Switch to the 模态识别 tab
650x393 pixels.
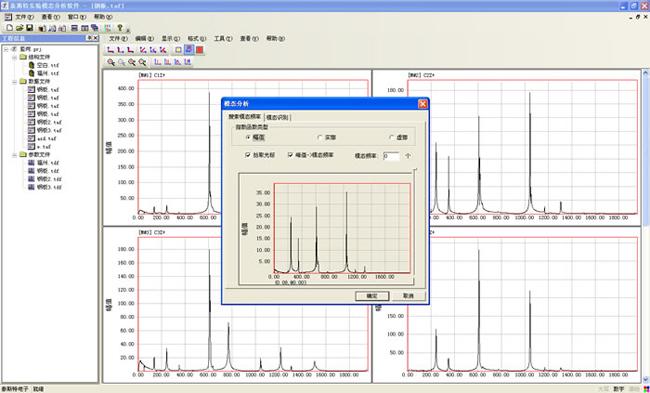point(278,117)
